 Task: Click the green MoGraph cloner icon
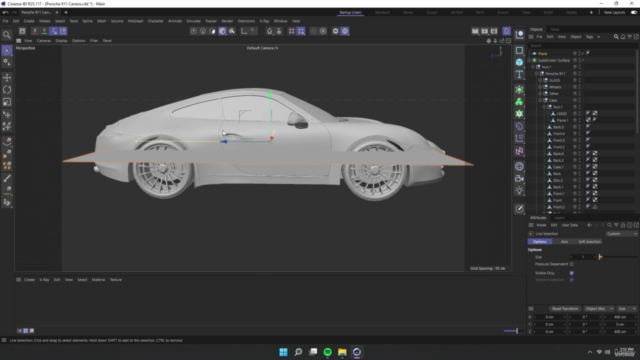tap(519, 102)
